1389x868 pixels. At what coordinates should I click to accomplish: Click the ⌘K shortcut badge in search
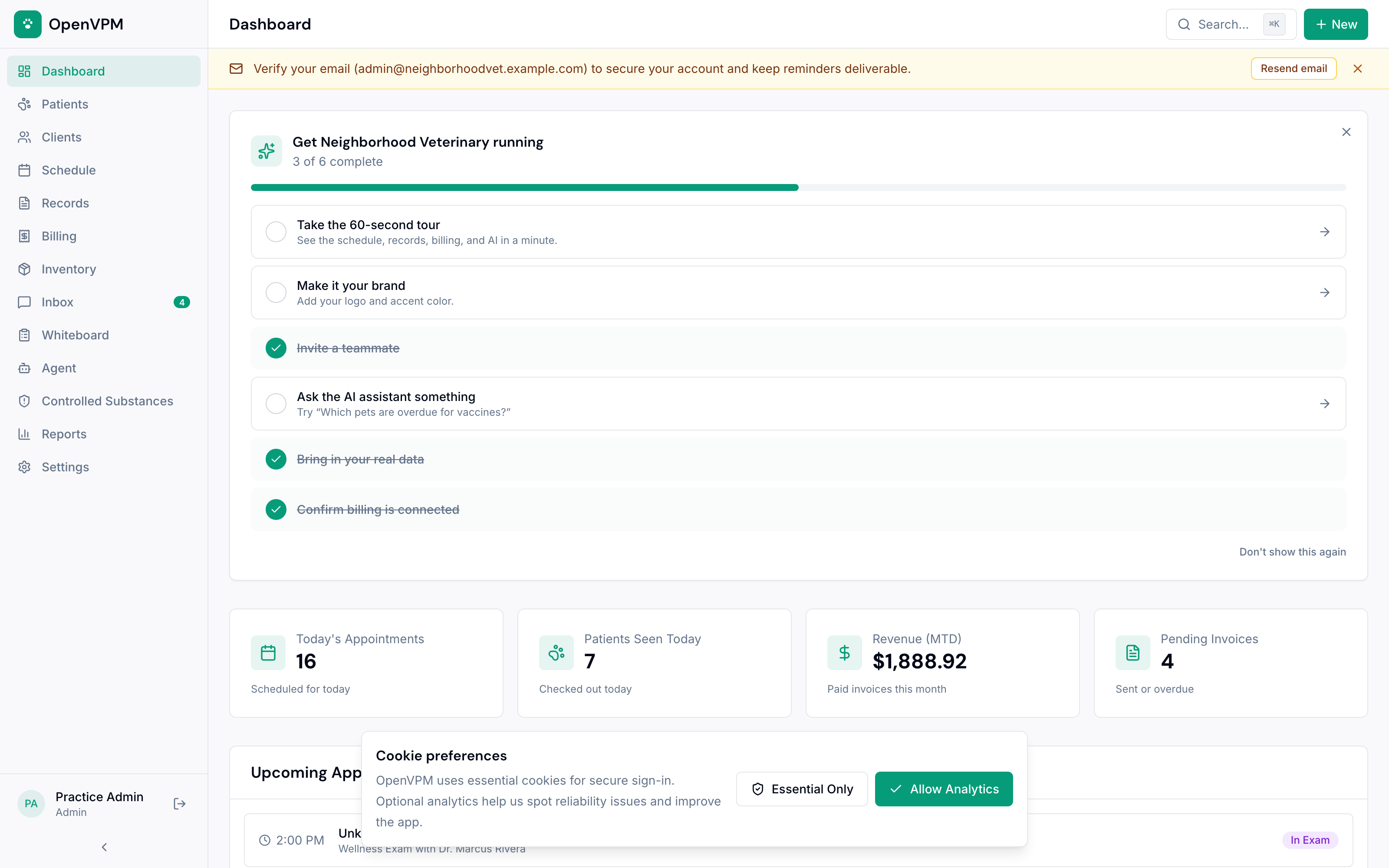click(1274, 24)
